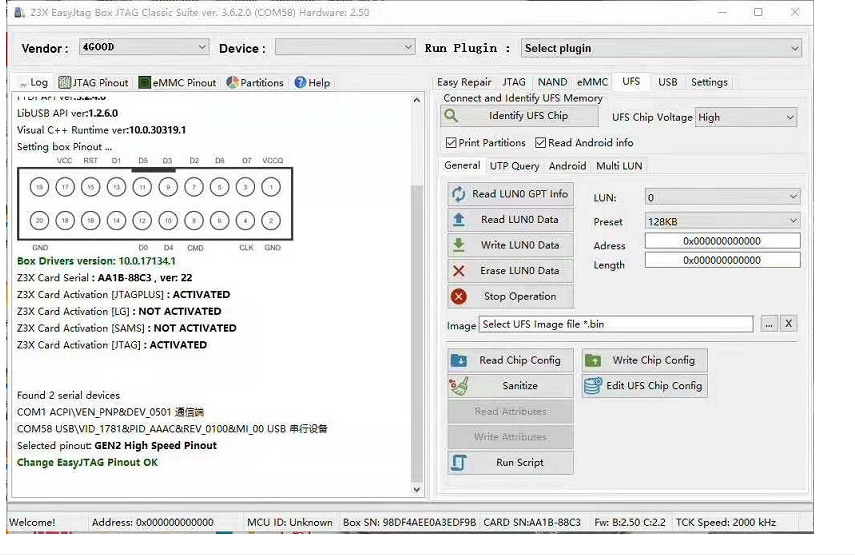The height and width of the screenshot is (555, 855).
Task: Click the refresh icon on Read LUN0 GPT Info
Action: tap(459, 194)
